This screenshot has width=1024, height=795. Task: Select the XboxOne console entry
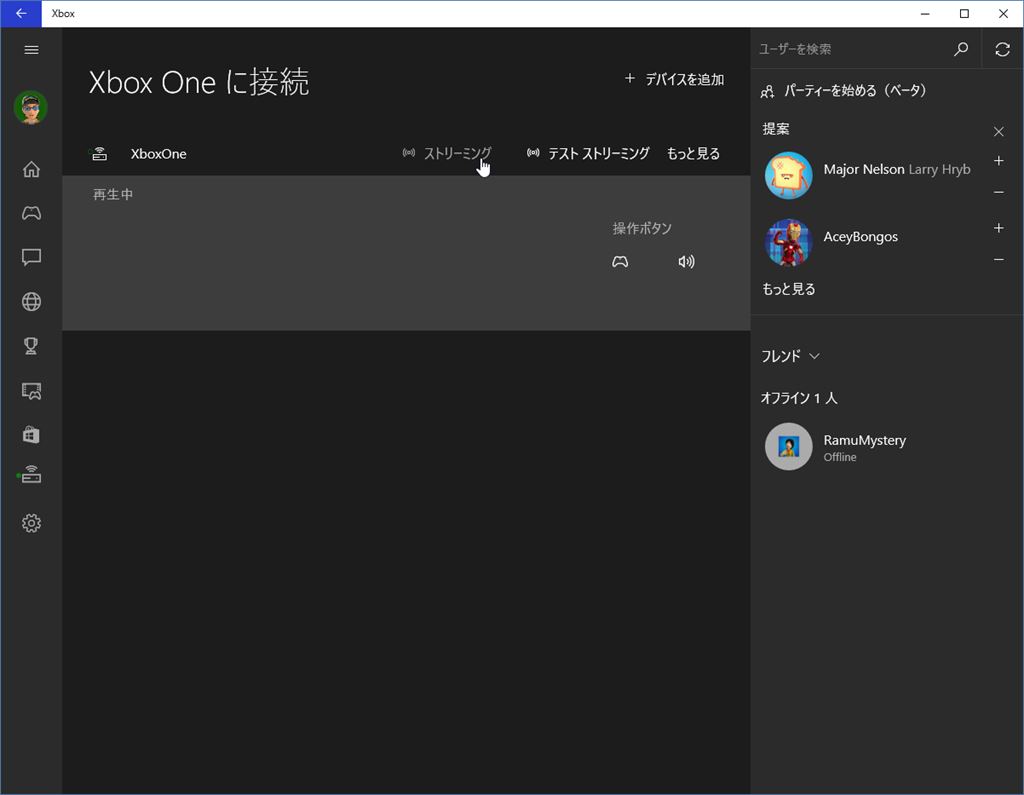click(x=158, y=154)
